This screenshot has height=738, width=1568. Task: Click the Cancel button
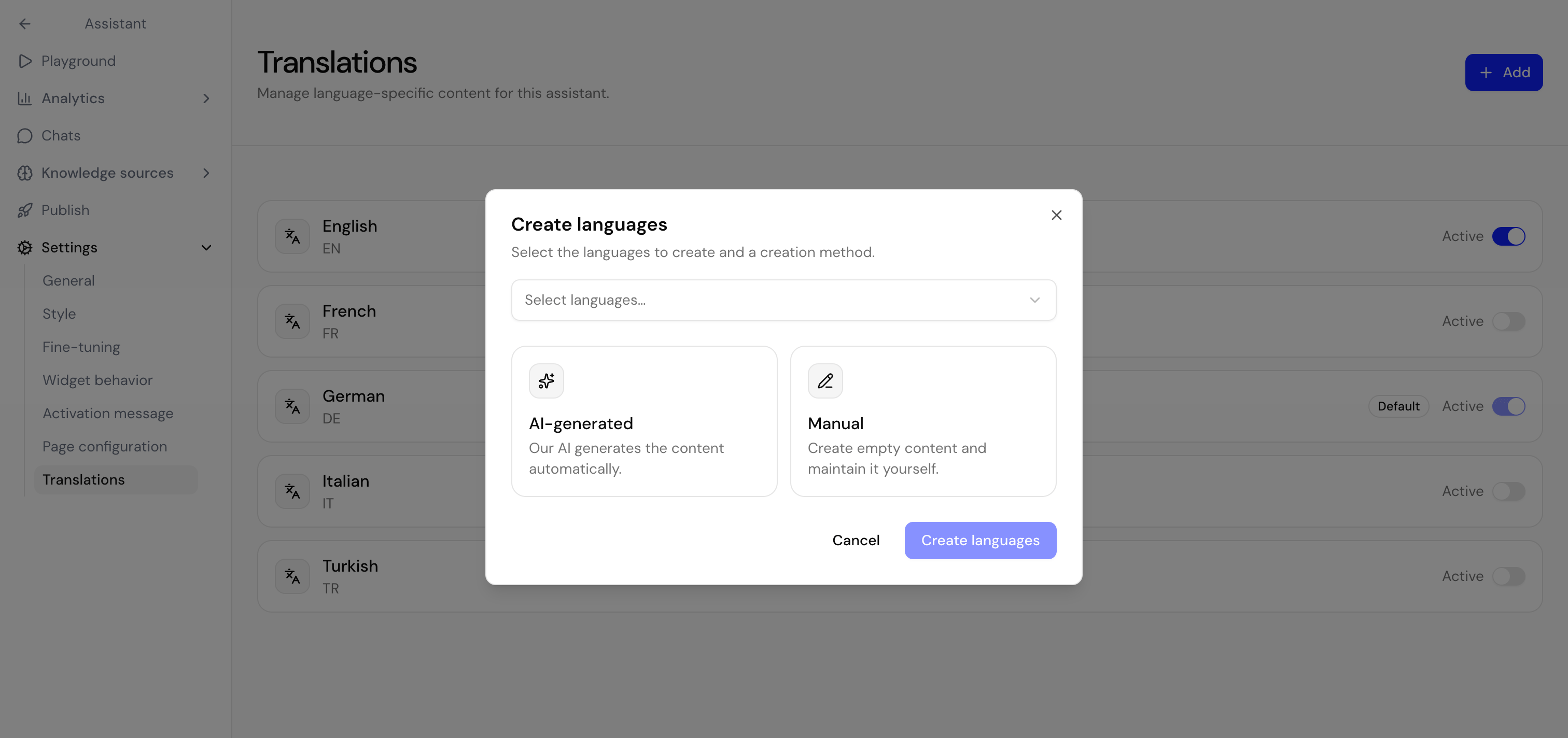856,540
